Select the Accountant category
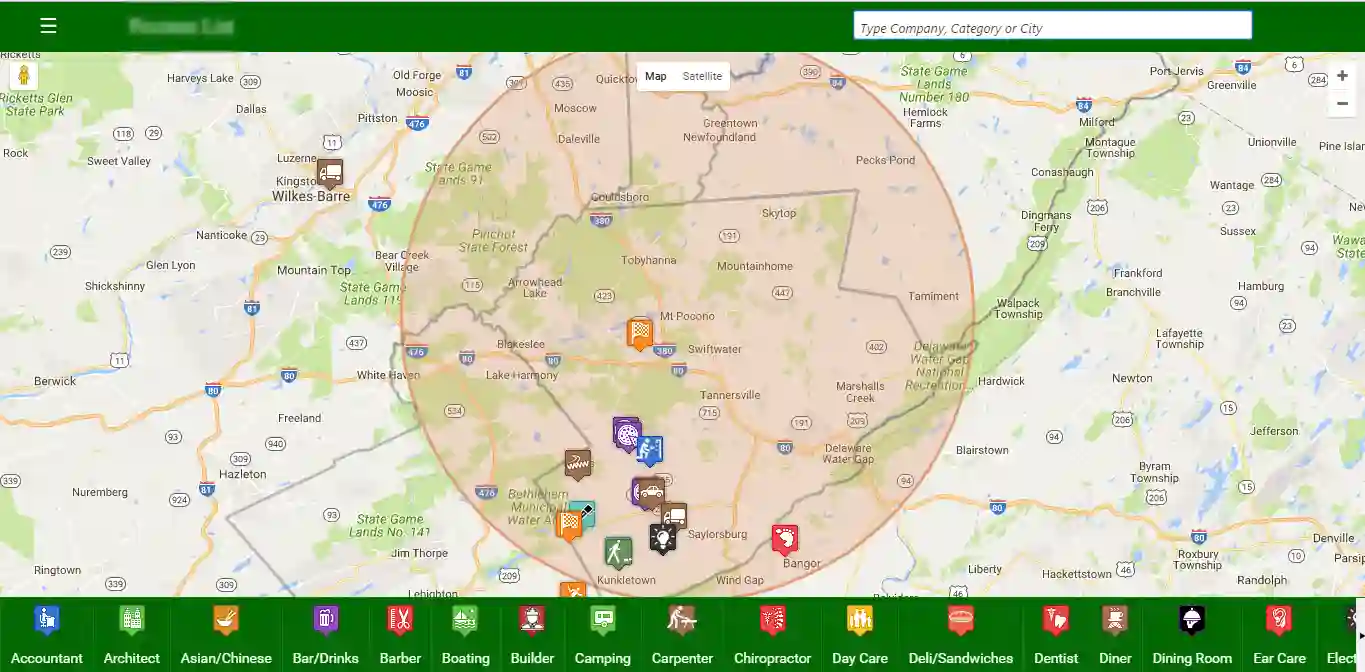 coord(47,637)
